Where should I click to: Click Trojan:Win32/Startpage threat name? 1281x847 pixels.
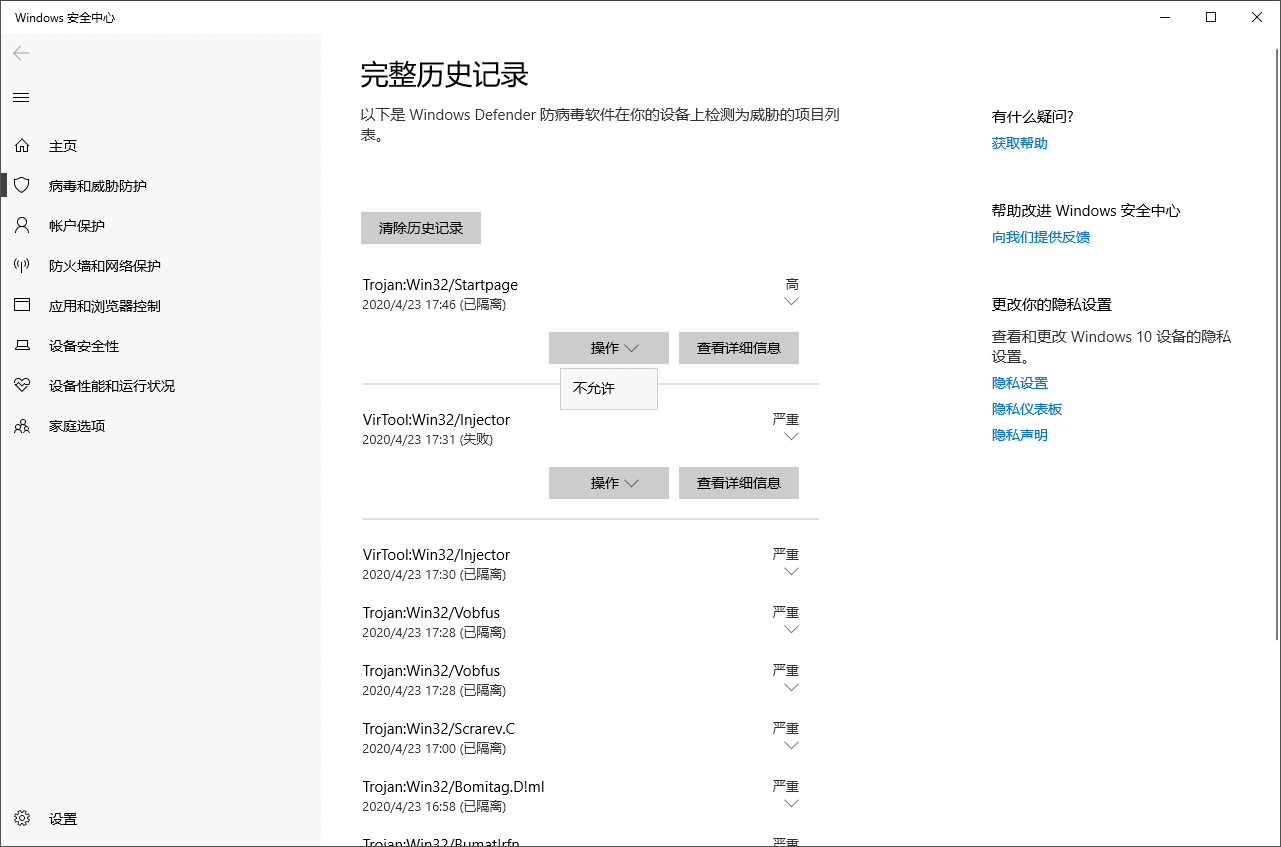440,285
